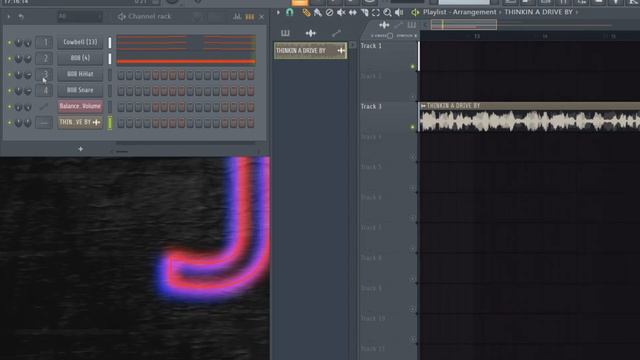Switch playlist tab to audio clips icon
Screen dimensions: 640x360
[384, 25]
